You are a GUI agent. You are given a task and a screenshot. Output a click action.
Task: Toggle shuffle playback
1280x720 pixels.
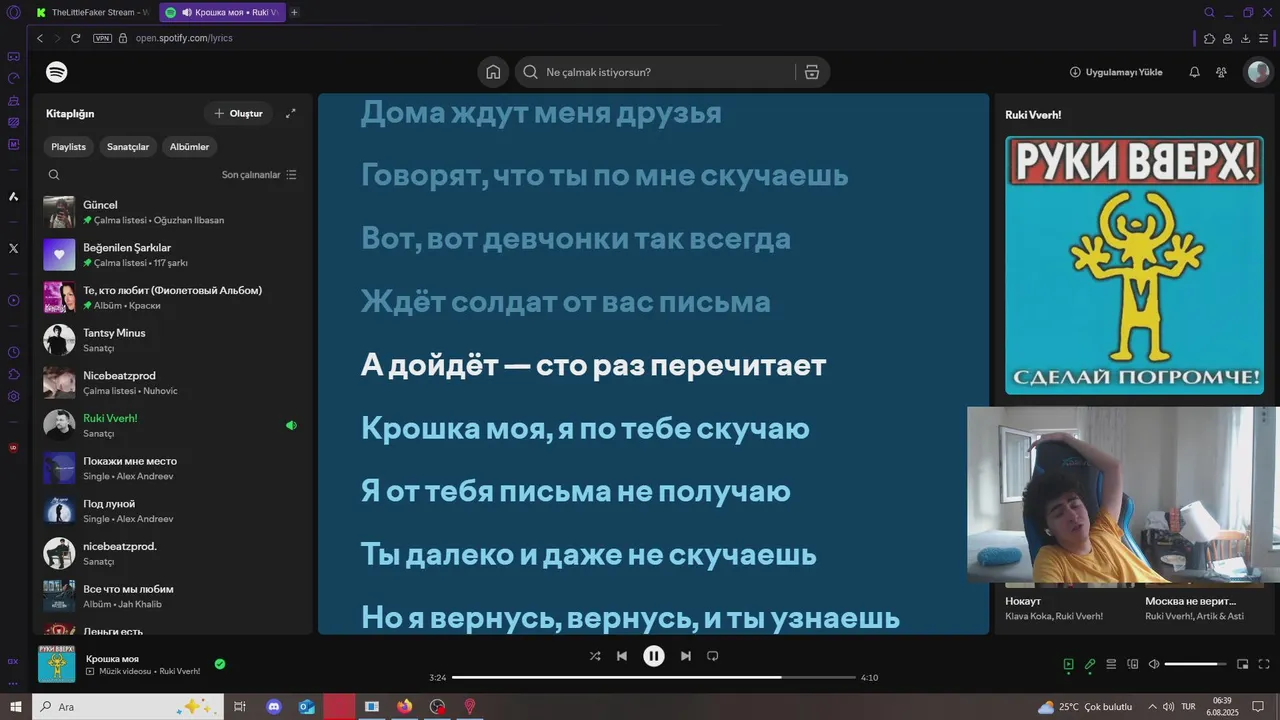coord(595,656)
